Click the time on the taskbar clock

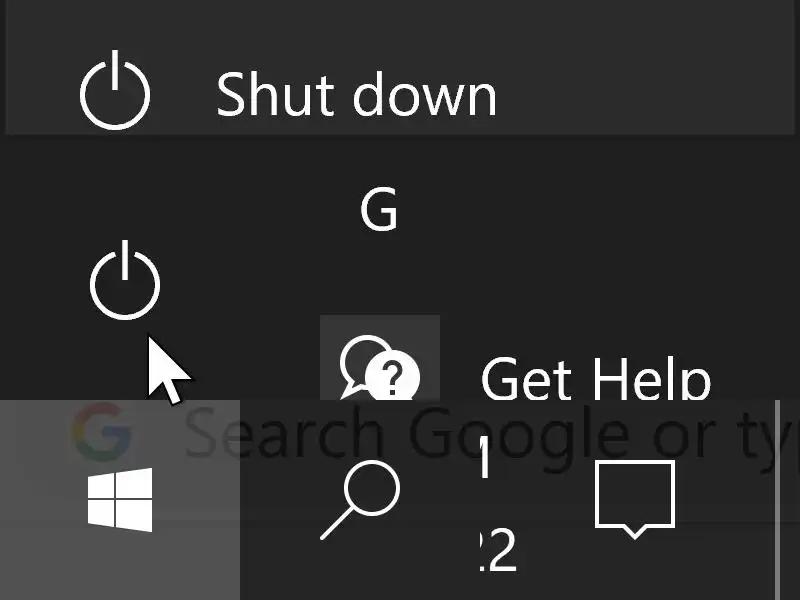pyautogui.click(x=486, y=460)
